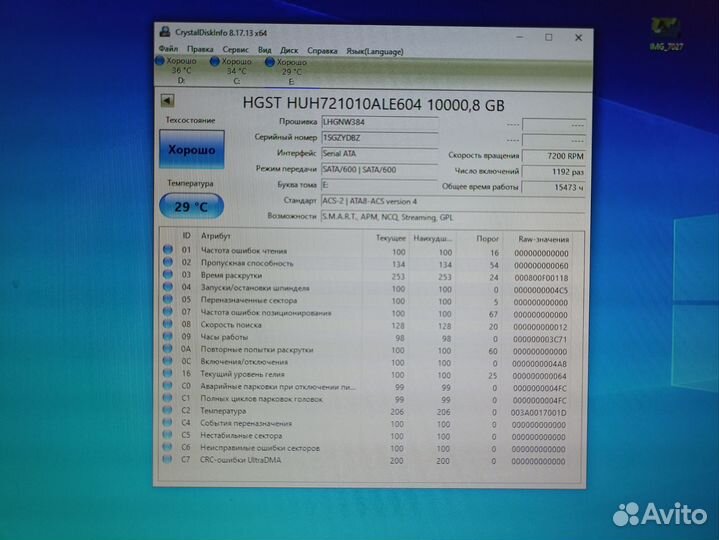The height and width of the screenshot is (540, 719).
Task: Click the CrystalDiskInfo title bar icon
Action: tap(165, 35)
